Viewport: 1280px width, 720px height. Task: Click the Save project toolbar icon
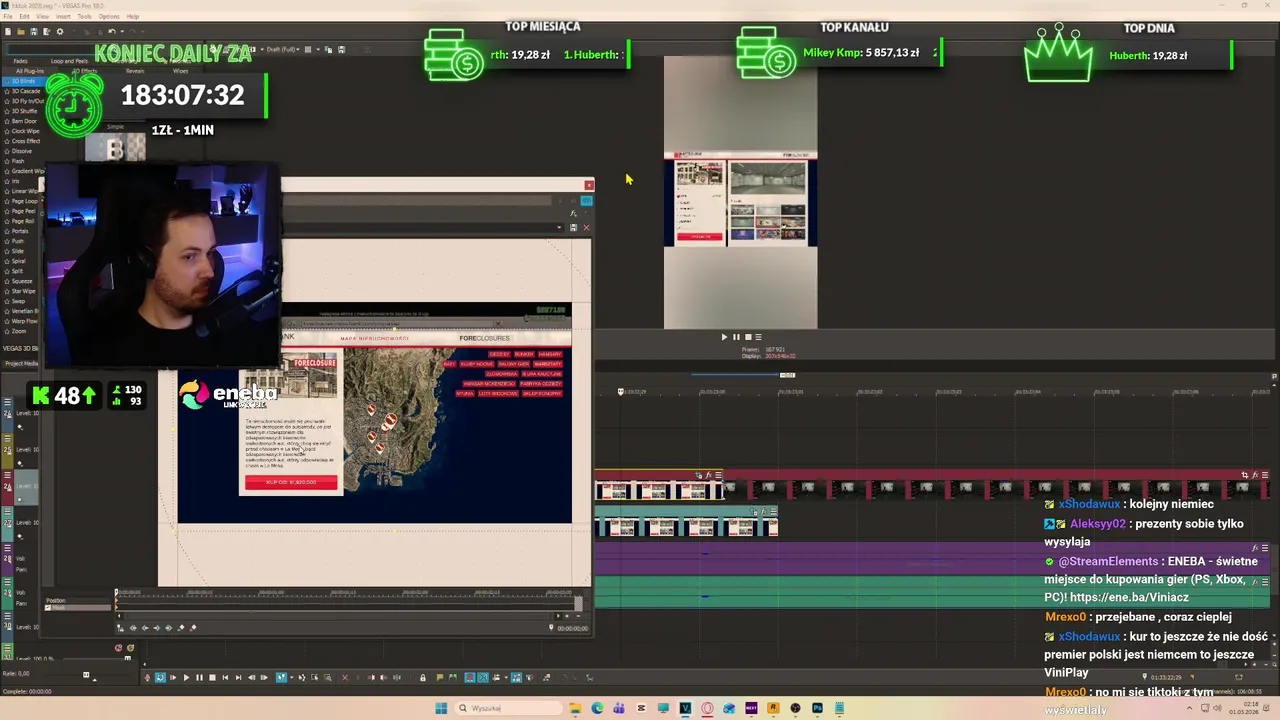coord(33,32)
